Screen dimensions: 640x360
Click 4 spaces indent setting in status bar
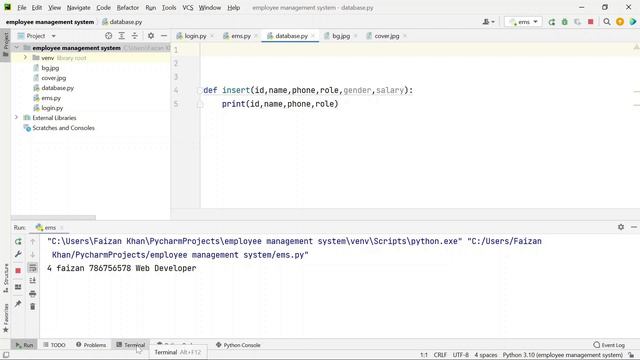(486, 355)
